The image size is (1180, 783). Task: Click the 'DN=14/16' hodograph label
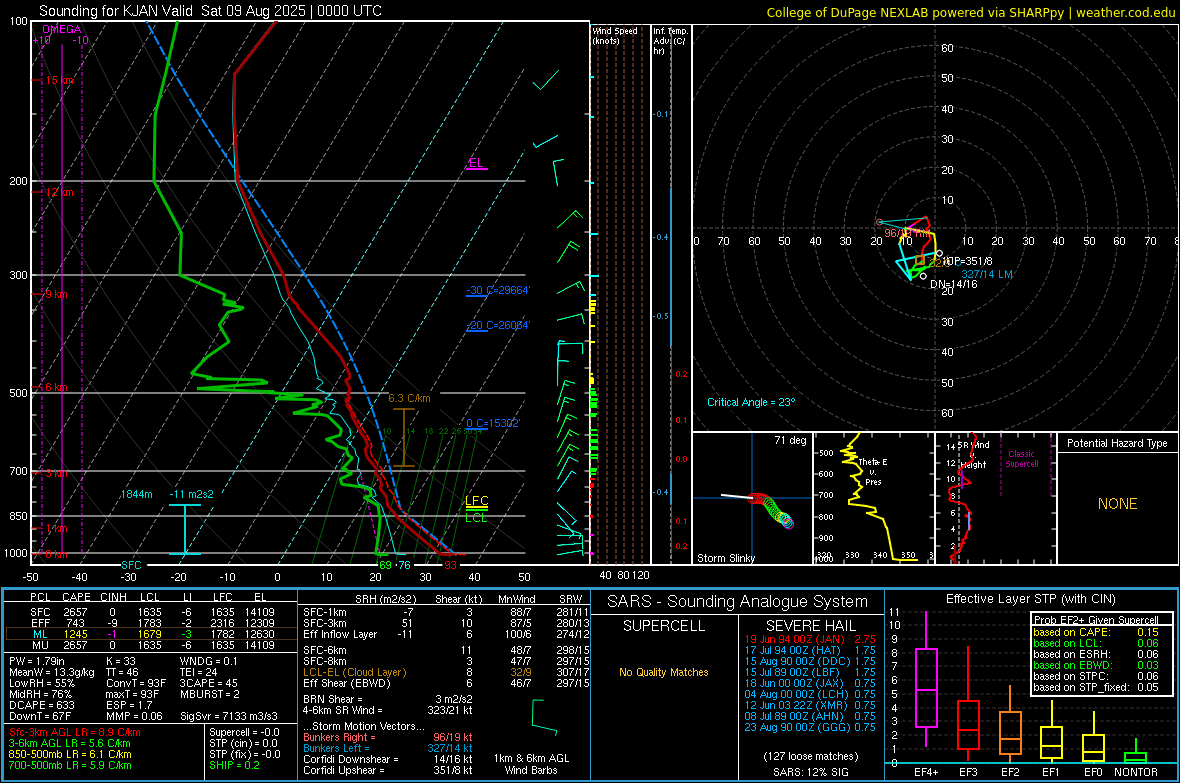(953, 285)
